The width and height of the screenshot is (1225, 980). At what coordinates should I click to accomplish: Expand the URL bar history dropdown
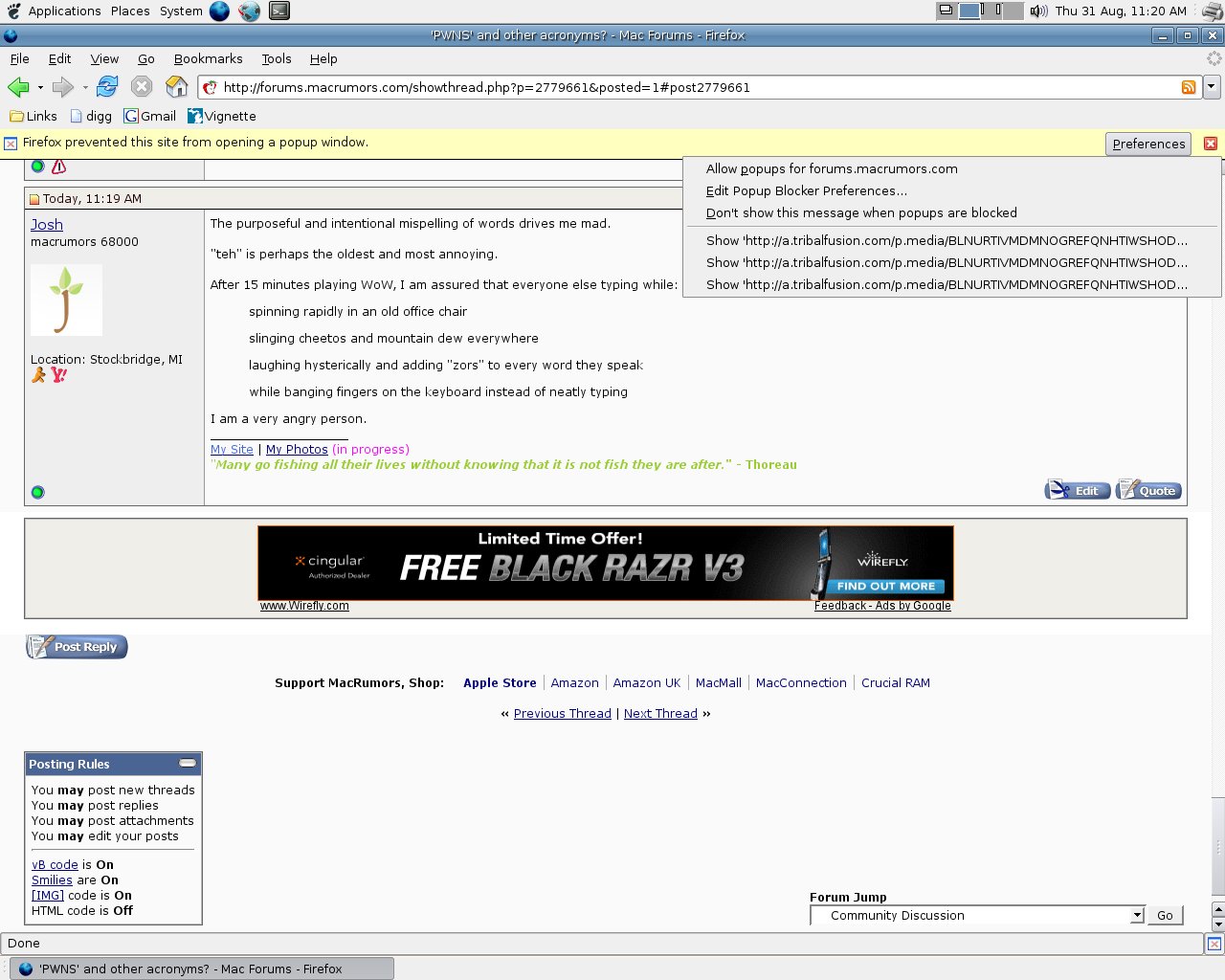pos(1212,87)
